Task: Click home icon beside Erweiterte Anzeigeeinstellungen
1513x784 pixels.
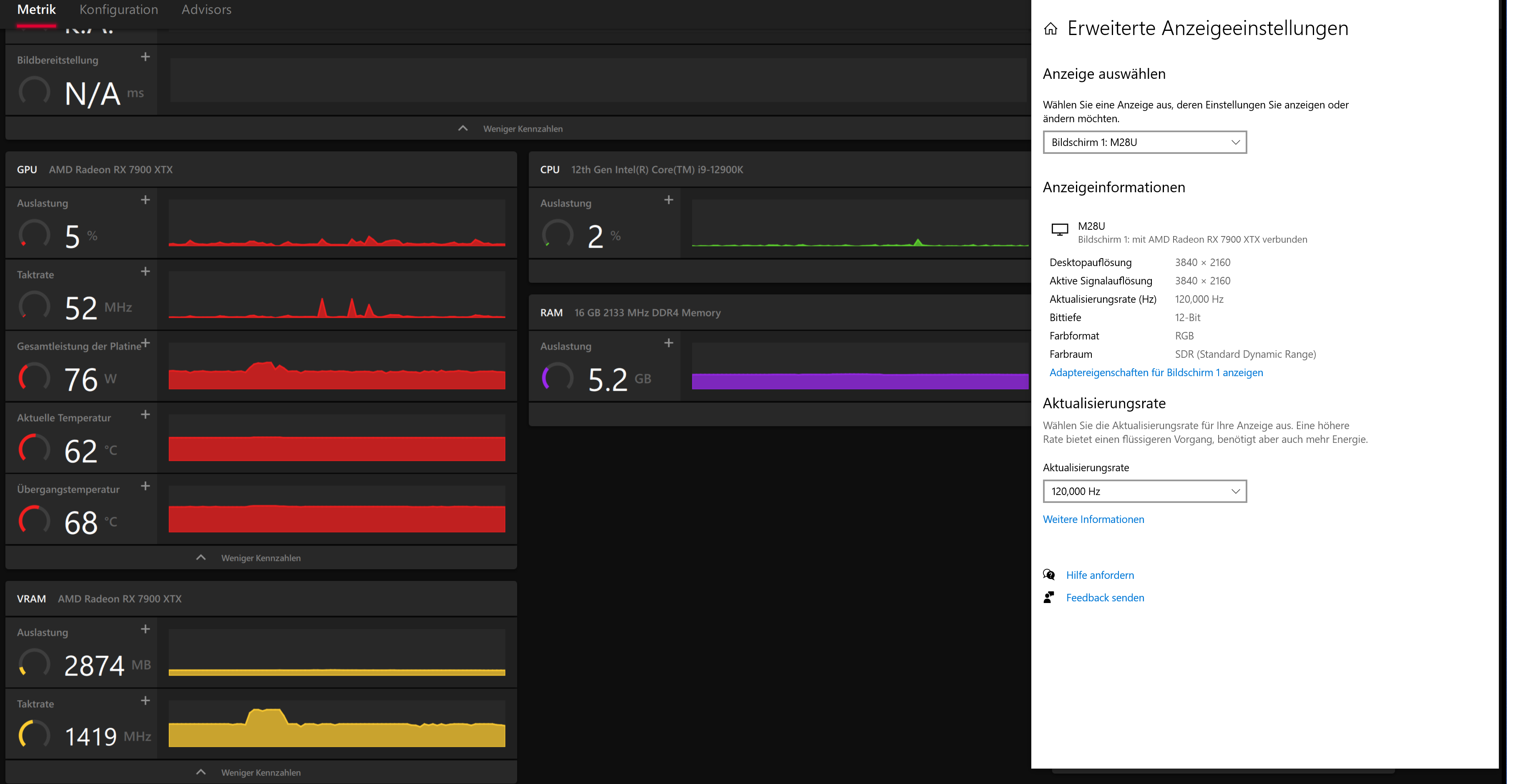Action: pos(1051,29)
